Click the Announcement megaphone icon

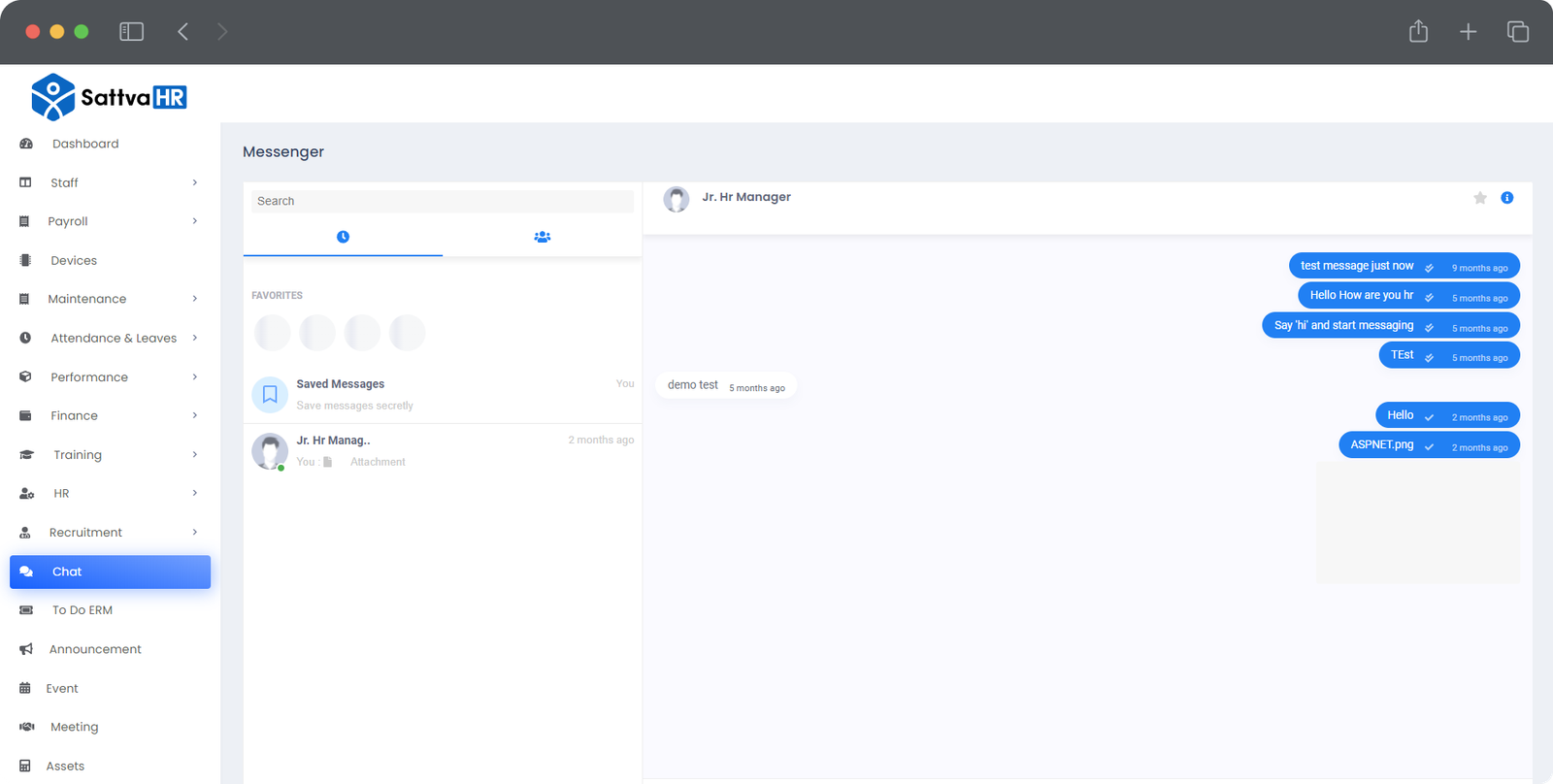(26, 649)
